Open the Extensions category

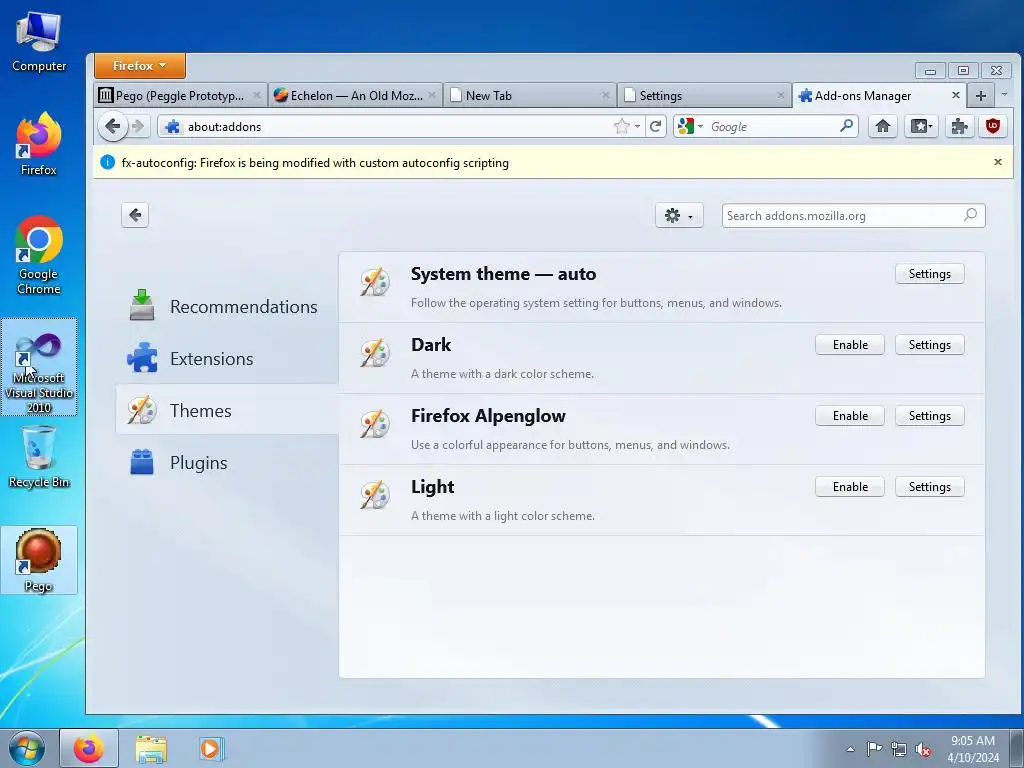[227, 359]
